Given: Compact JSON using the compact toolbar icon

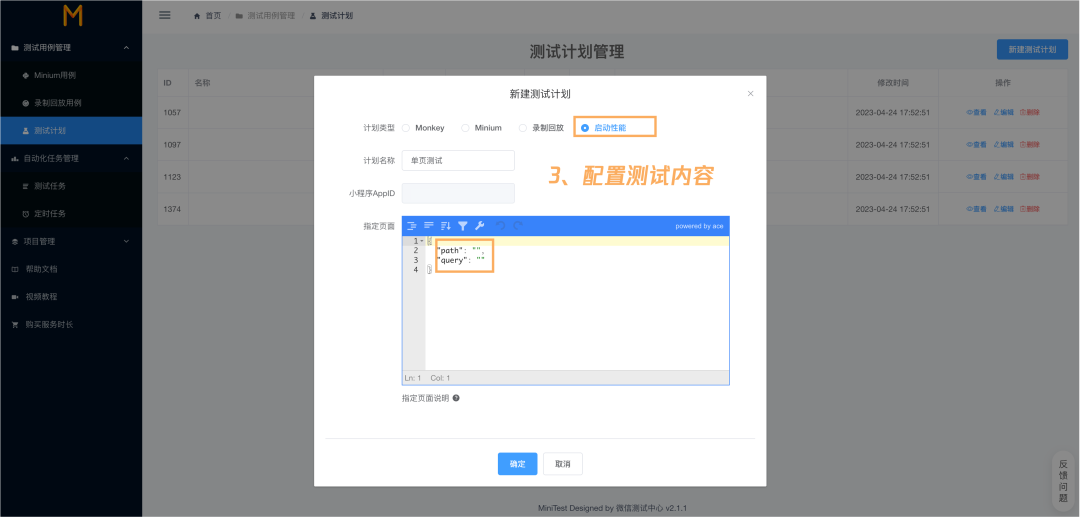Looking at the screenshot, I should pyautogui.click(x=428, y=226).
